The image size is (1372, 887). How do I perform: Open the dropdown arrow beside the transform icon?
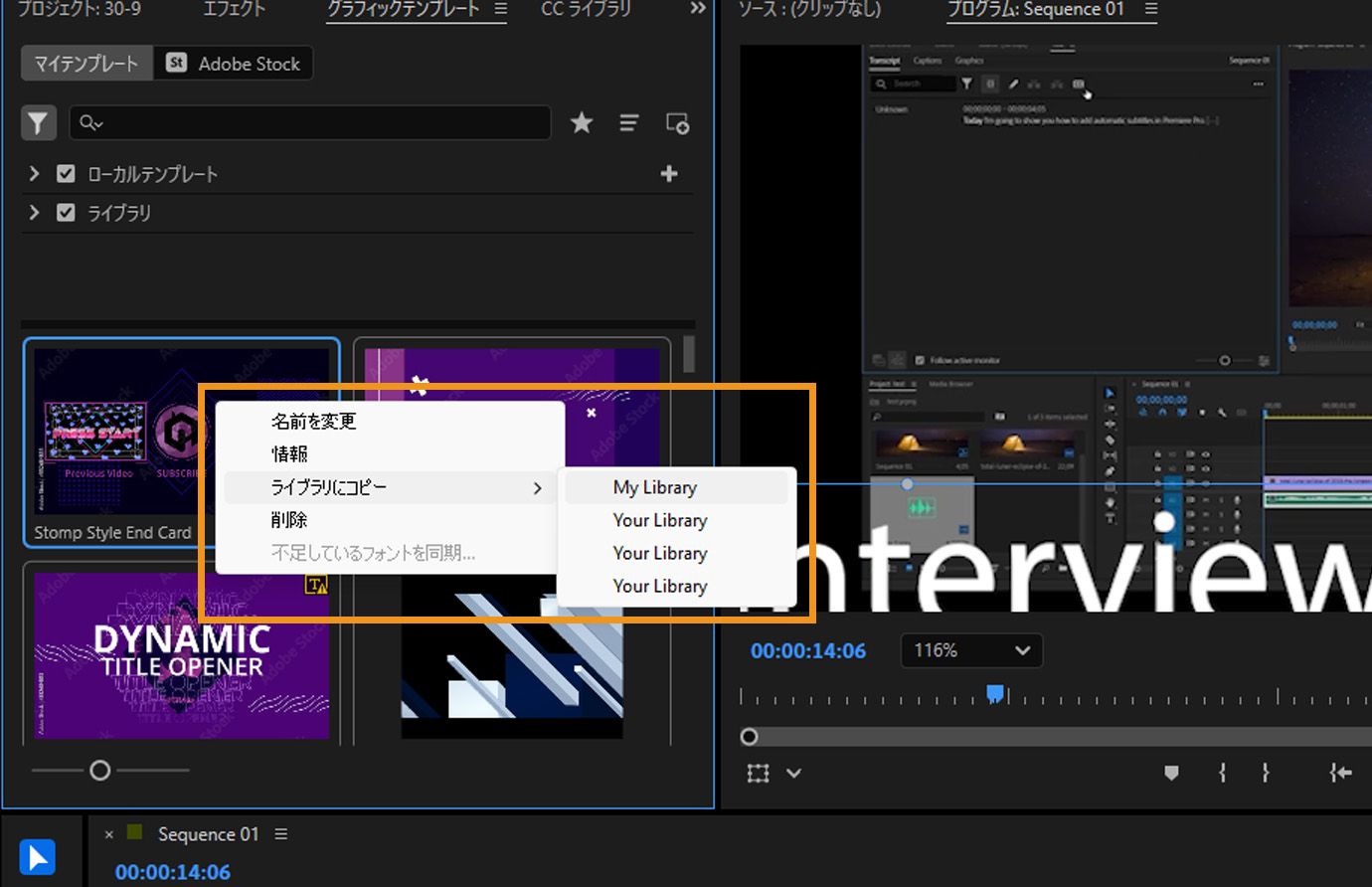(x=793, y=773)
